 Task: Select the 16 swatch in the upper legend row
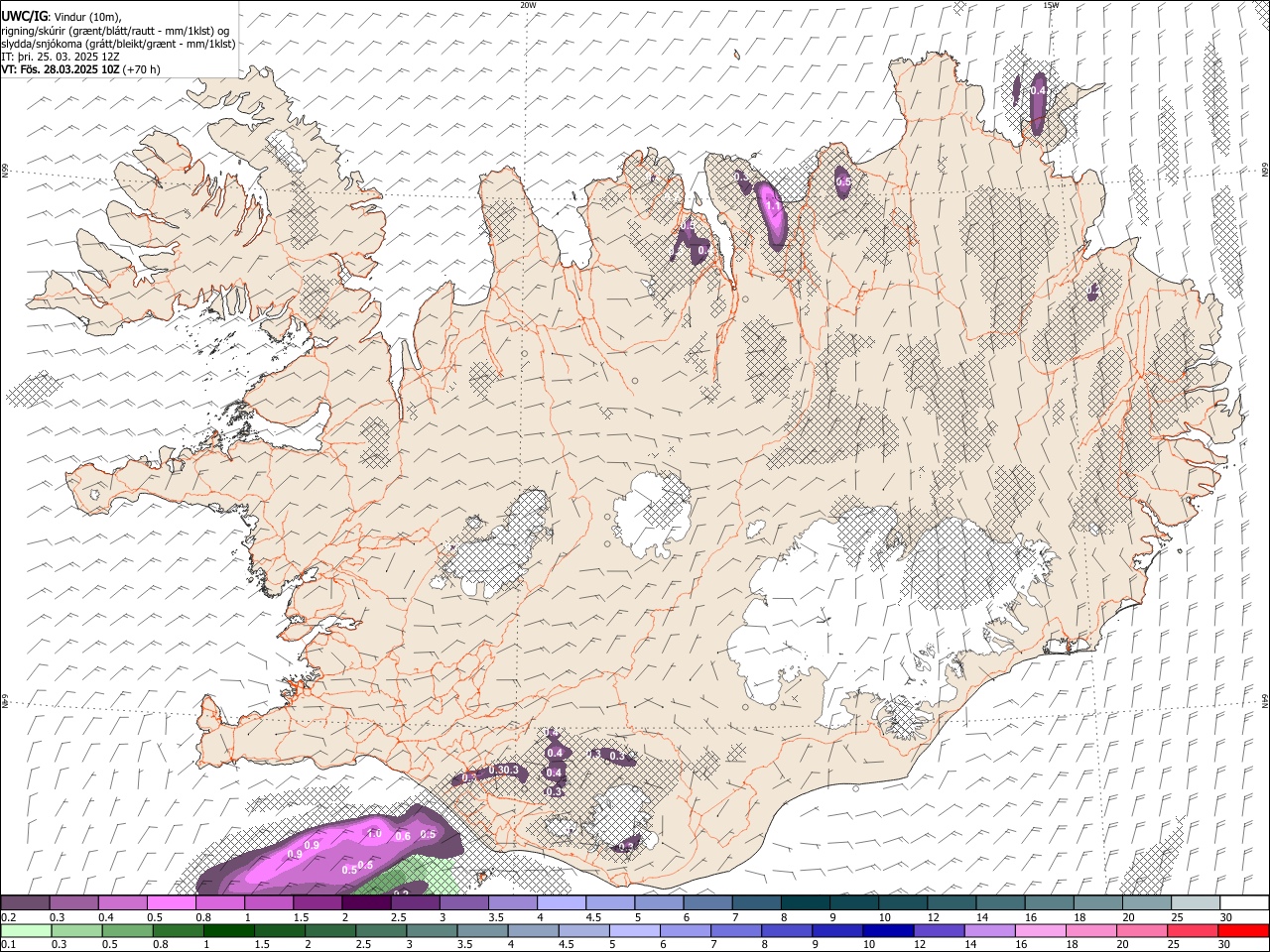click(1049, 902)
